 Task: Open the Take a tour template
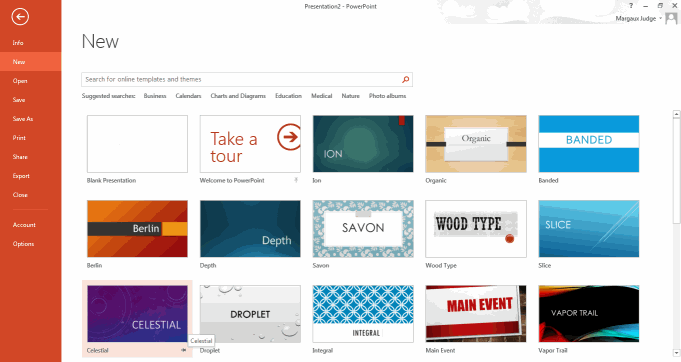(x=250, y=144)
